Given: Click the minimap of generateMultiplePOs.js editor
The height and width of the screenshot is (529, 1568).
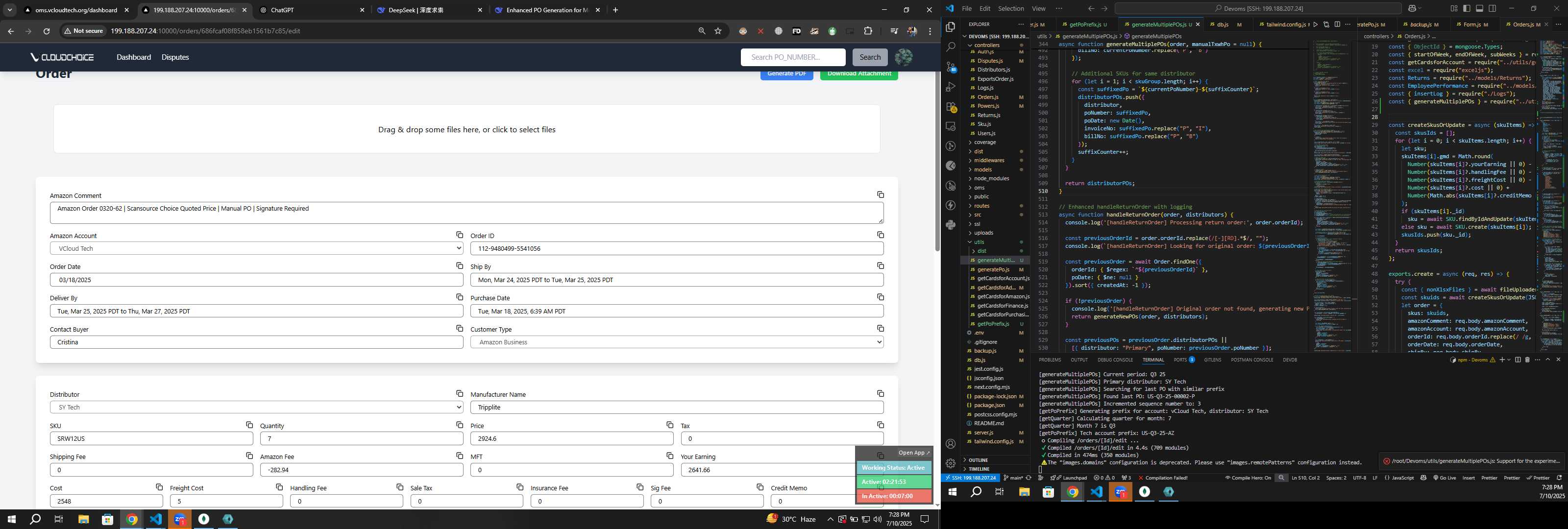Looking at the screenshot, I should (1333, 195).
